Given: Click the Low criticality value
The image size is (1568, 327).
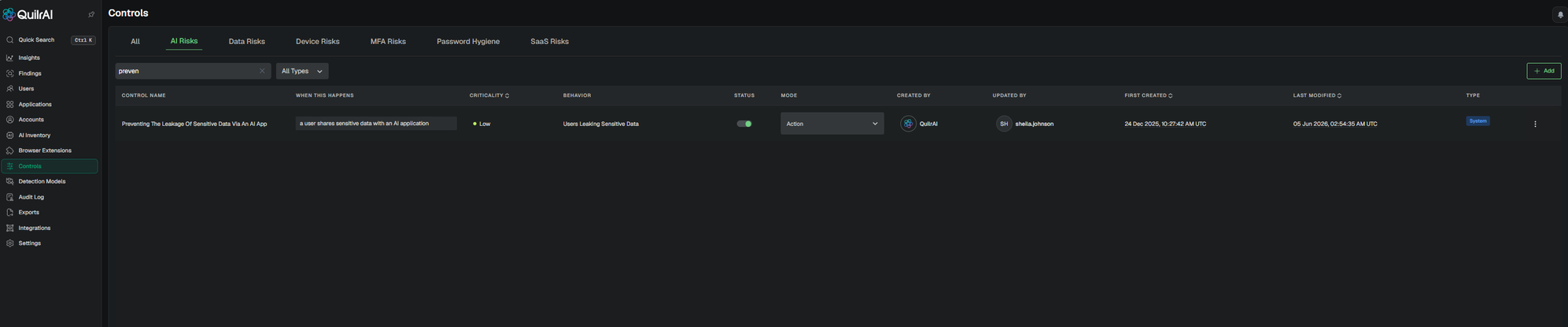Looking at the screenshot, I should click(x=481, y=124).
